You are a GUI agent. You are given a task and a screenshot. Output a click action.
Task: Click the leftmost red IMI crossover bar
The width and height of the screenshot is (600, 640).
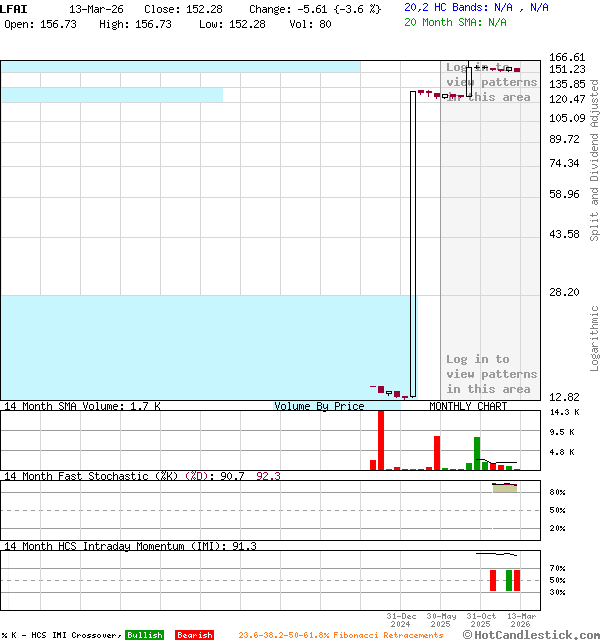pos(492,580)
